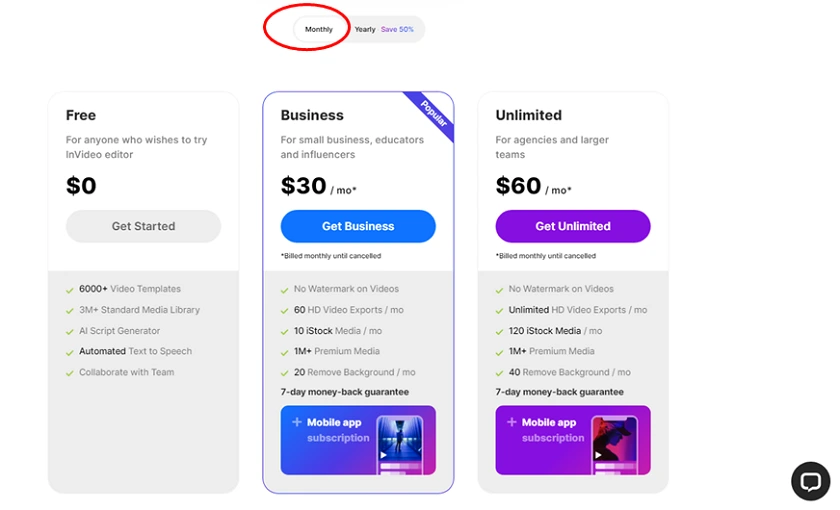Click checkmark beside No Watermark on Videos in Business
This screenshot has width=840, height=510.
pyautogui.click(x=284, y=290)
